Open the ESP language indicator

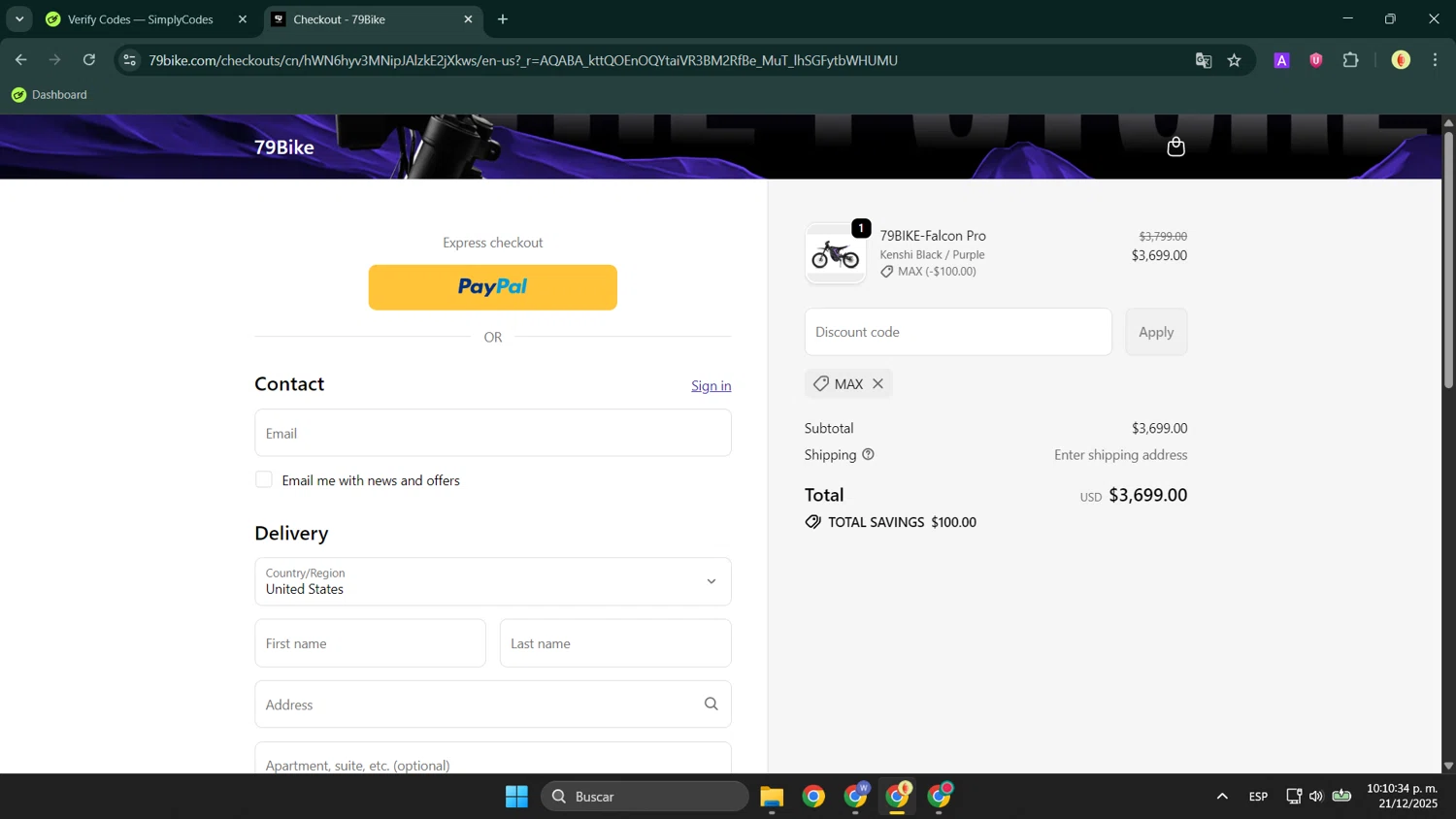[1258, 797]
